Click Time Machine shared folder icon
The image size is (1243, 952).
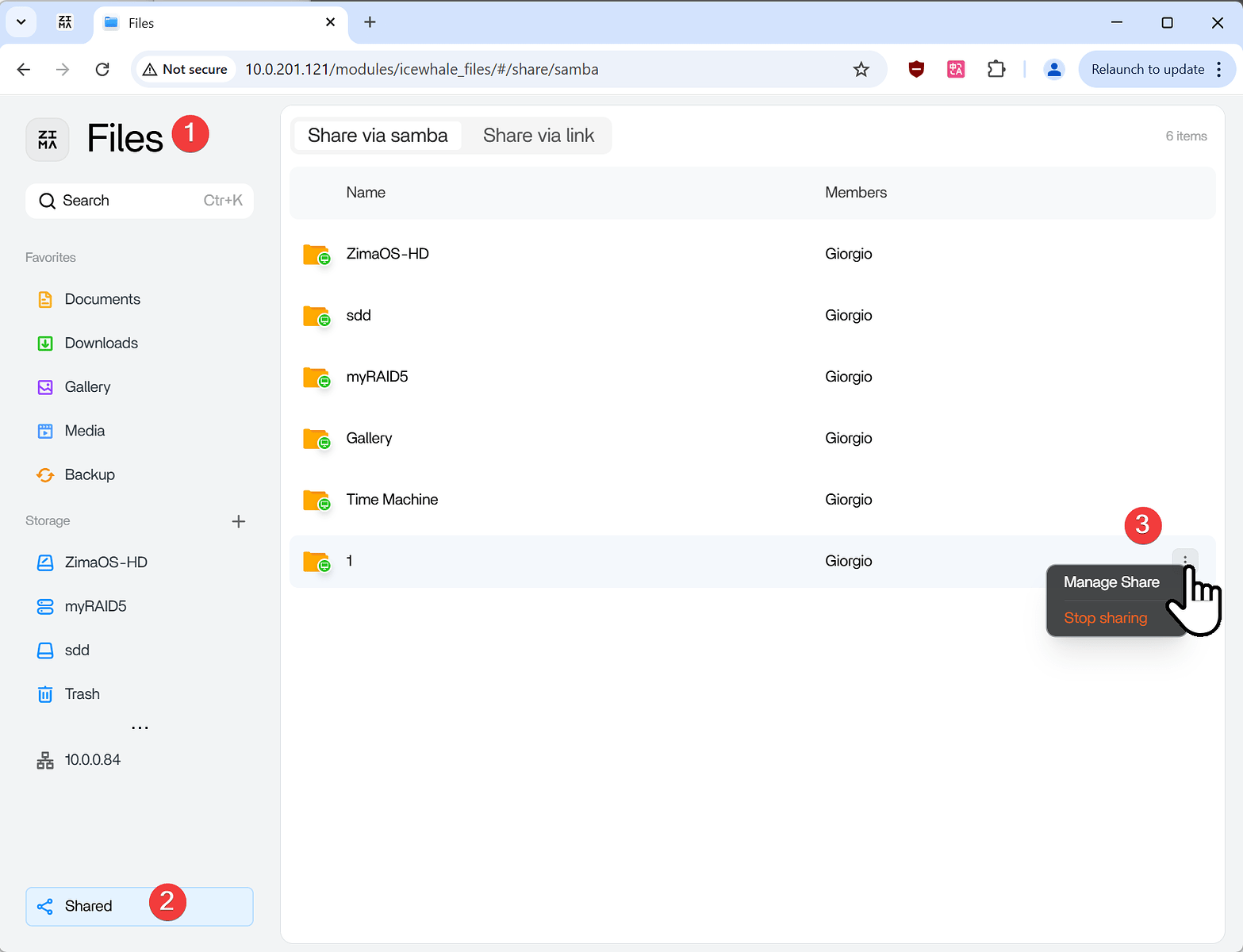pos(317,501)
